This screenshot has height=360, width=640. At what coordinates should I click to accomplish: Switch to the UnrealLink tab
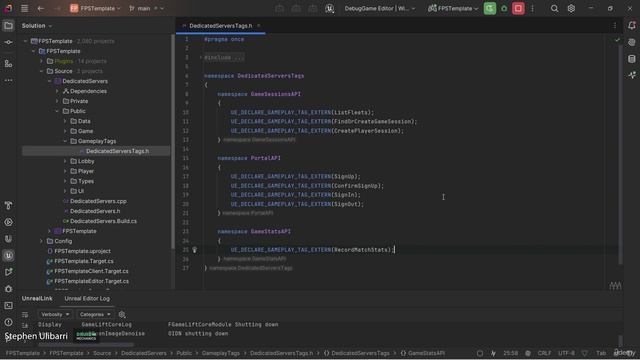(37, 298)
